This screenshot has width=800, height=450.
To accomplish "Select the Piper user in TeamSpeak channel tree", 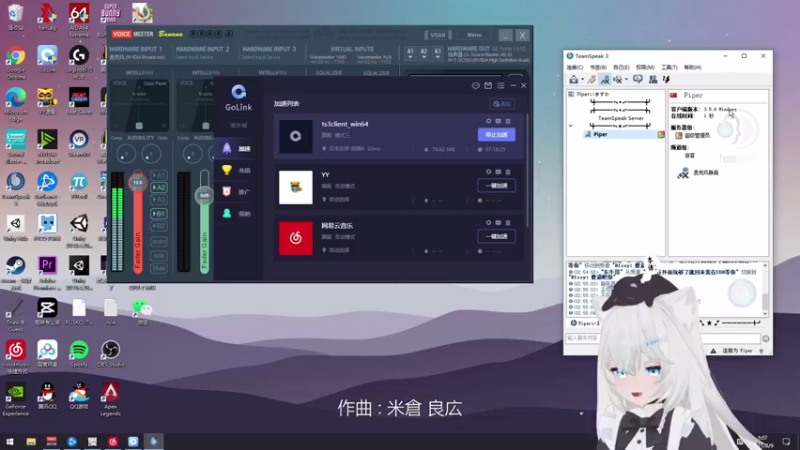I will click(x=624, y=135).
